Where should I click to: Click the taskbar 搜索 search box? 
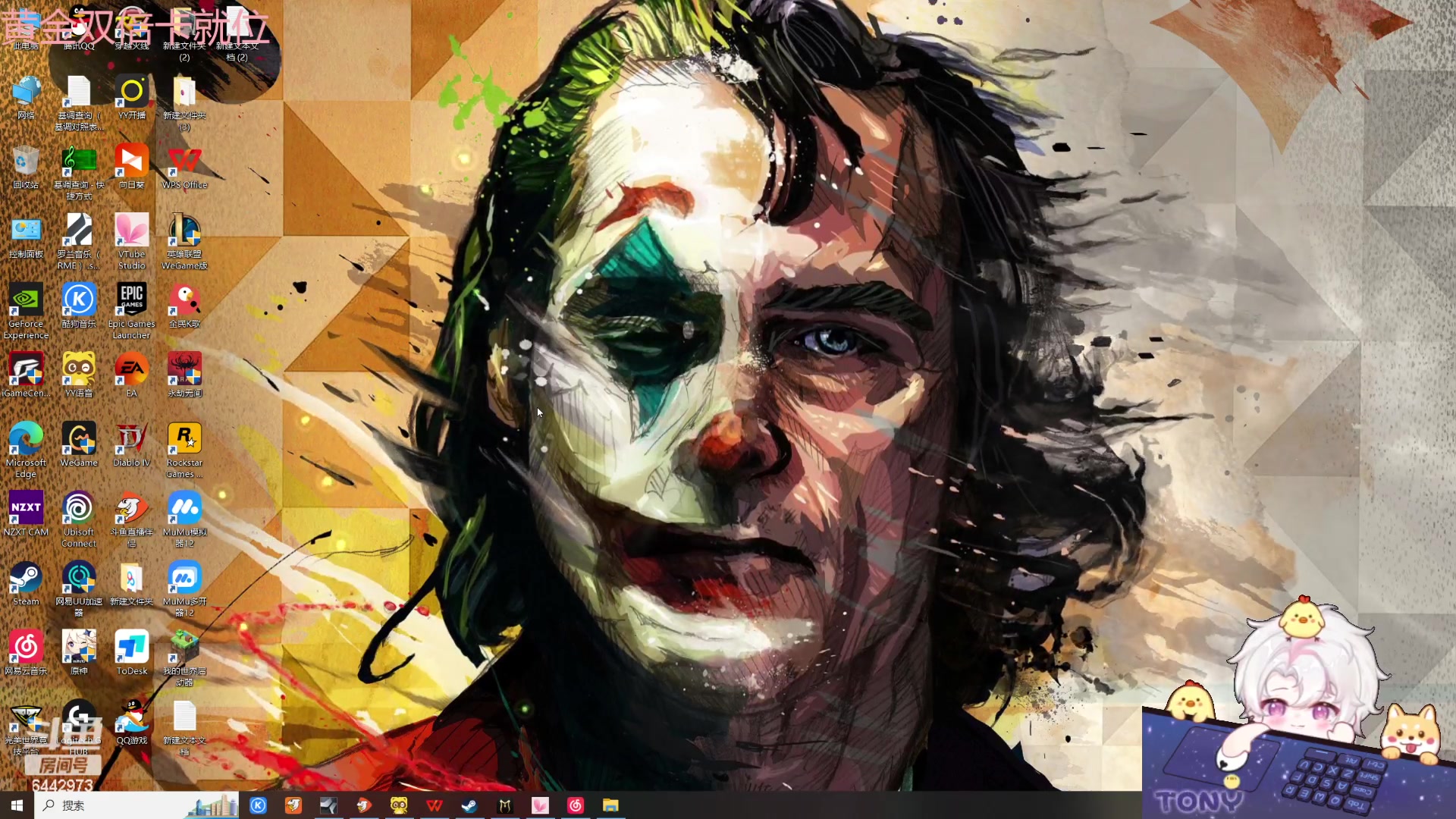point(136,805)
